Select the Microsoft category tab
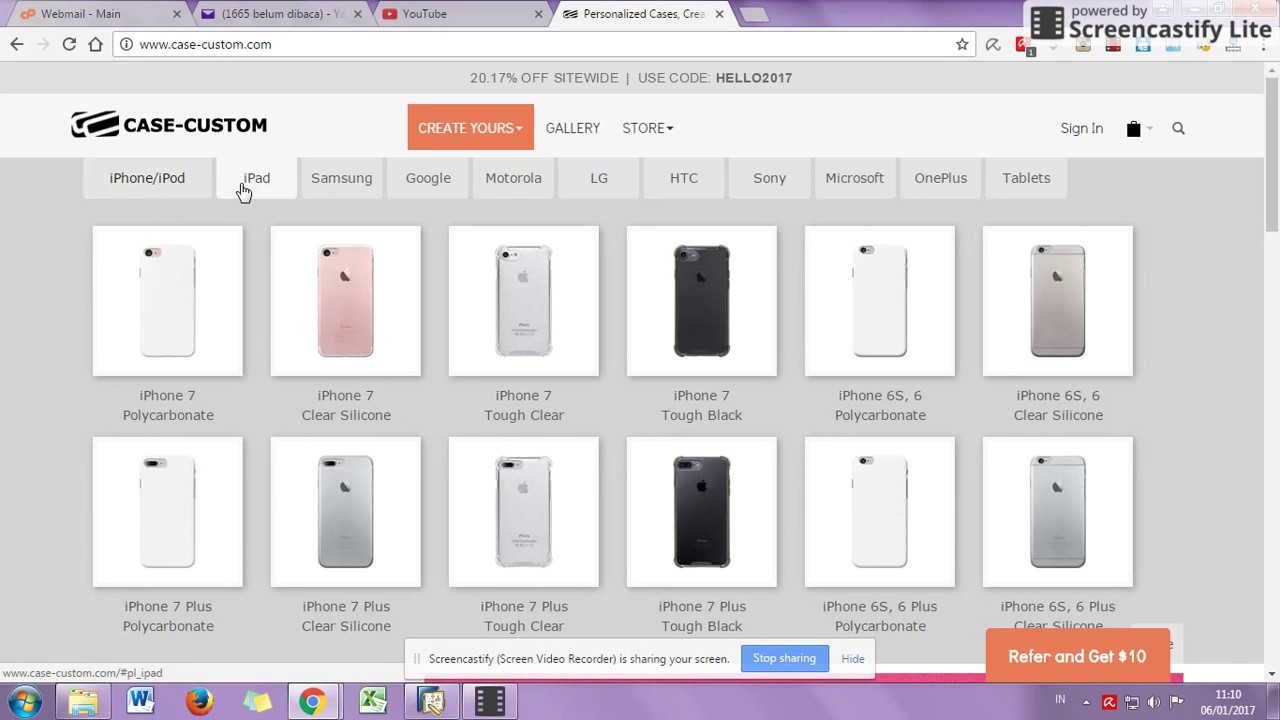This screenshot has width=1280, height=720. point(855,178)
